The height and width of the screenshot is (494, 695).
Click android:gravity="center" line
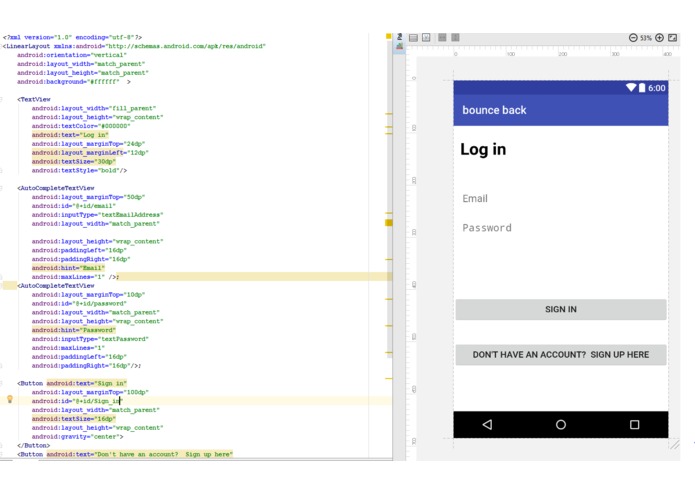(78, 436)
